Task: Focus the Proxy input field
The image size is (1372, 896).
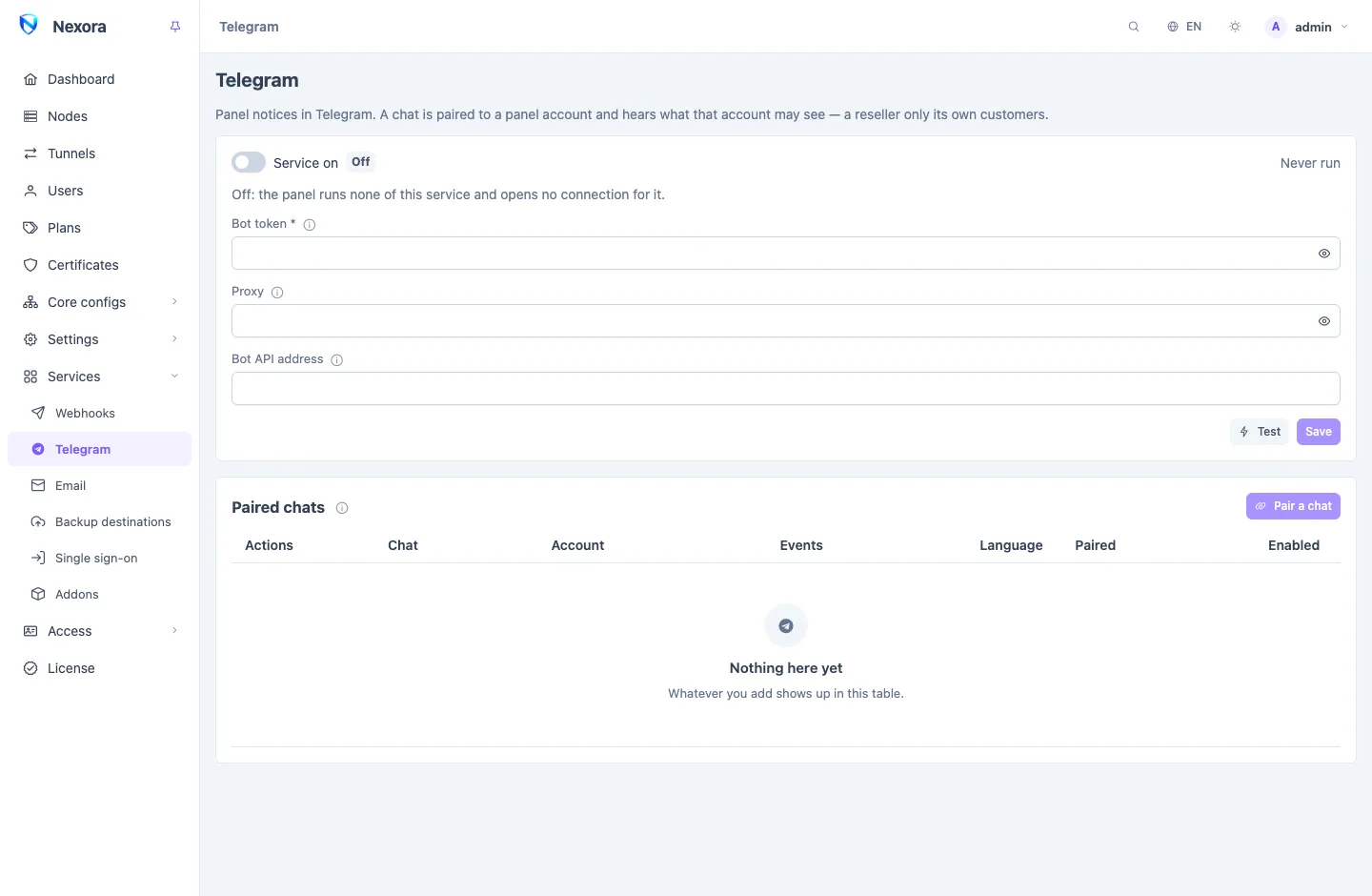Action: coord(786,321)
